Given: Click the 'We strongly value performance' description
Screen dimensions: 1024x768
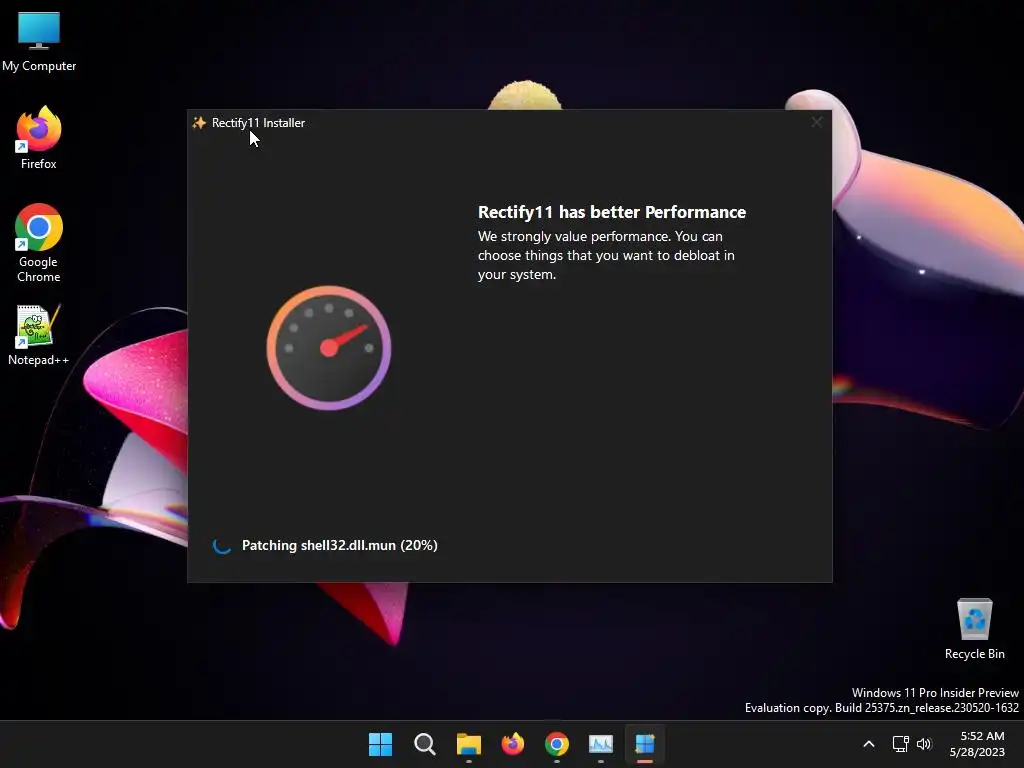Looking at the screenshot, I should (x=606, y=255).
